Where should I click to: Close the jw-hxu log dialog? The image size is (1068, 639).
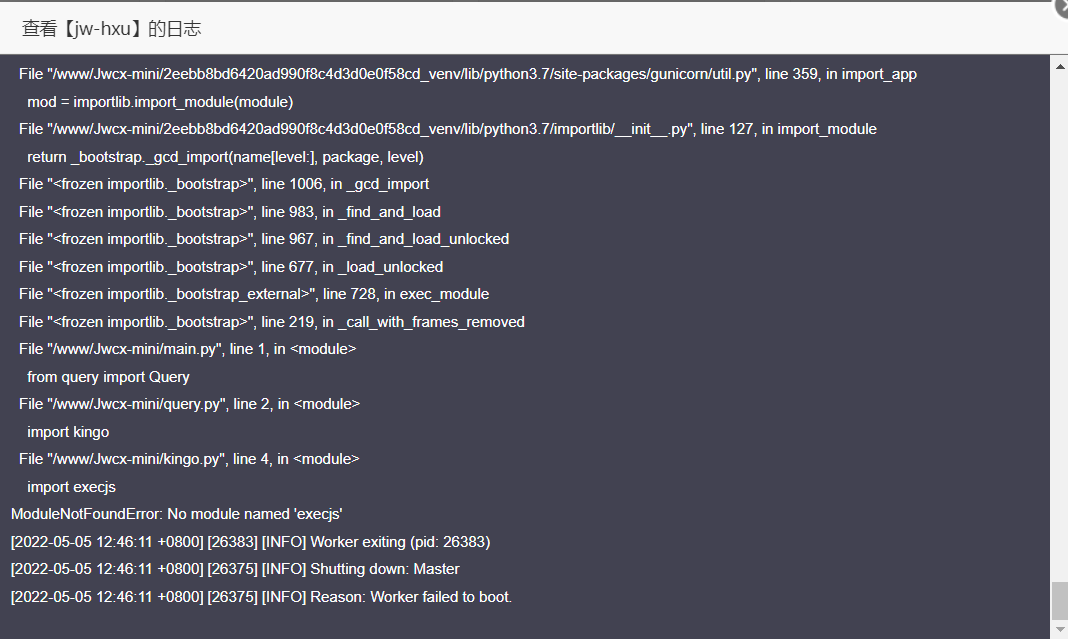coord(1061,5)
